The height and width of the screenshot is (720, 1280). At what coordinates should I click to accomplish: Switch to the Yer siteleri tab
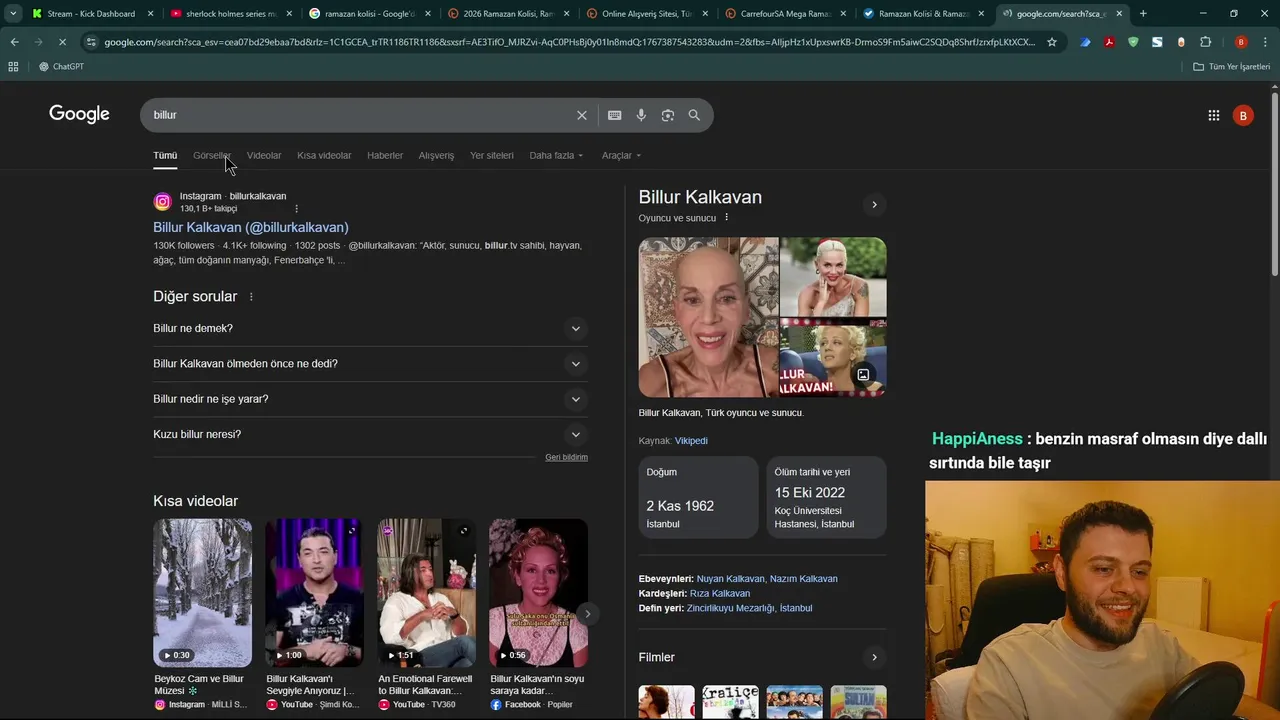click(x=492, y=155)
